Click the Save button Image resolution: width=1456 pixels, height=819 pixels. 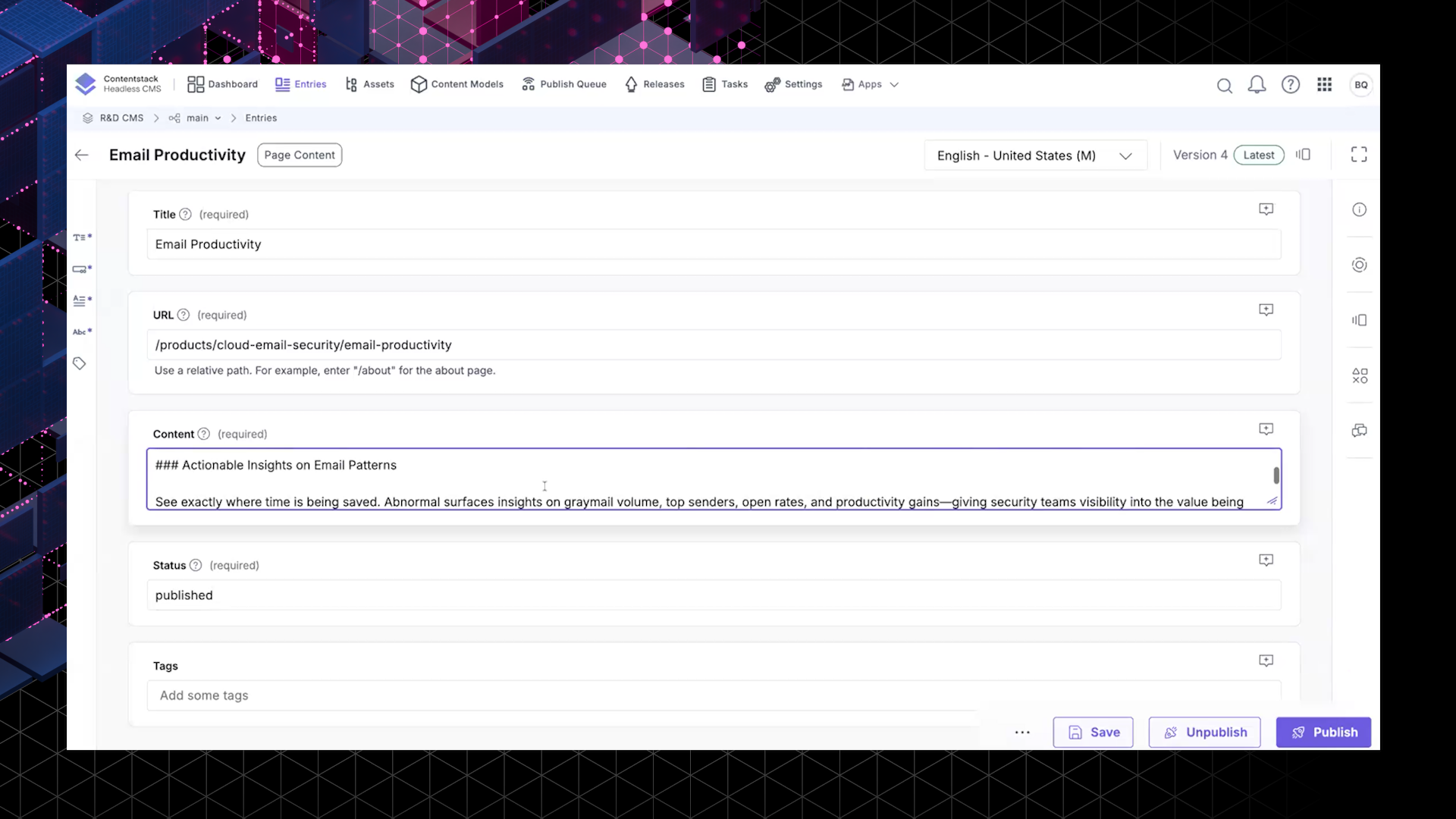[x=1093, y=733]
